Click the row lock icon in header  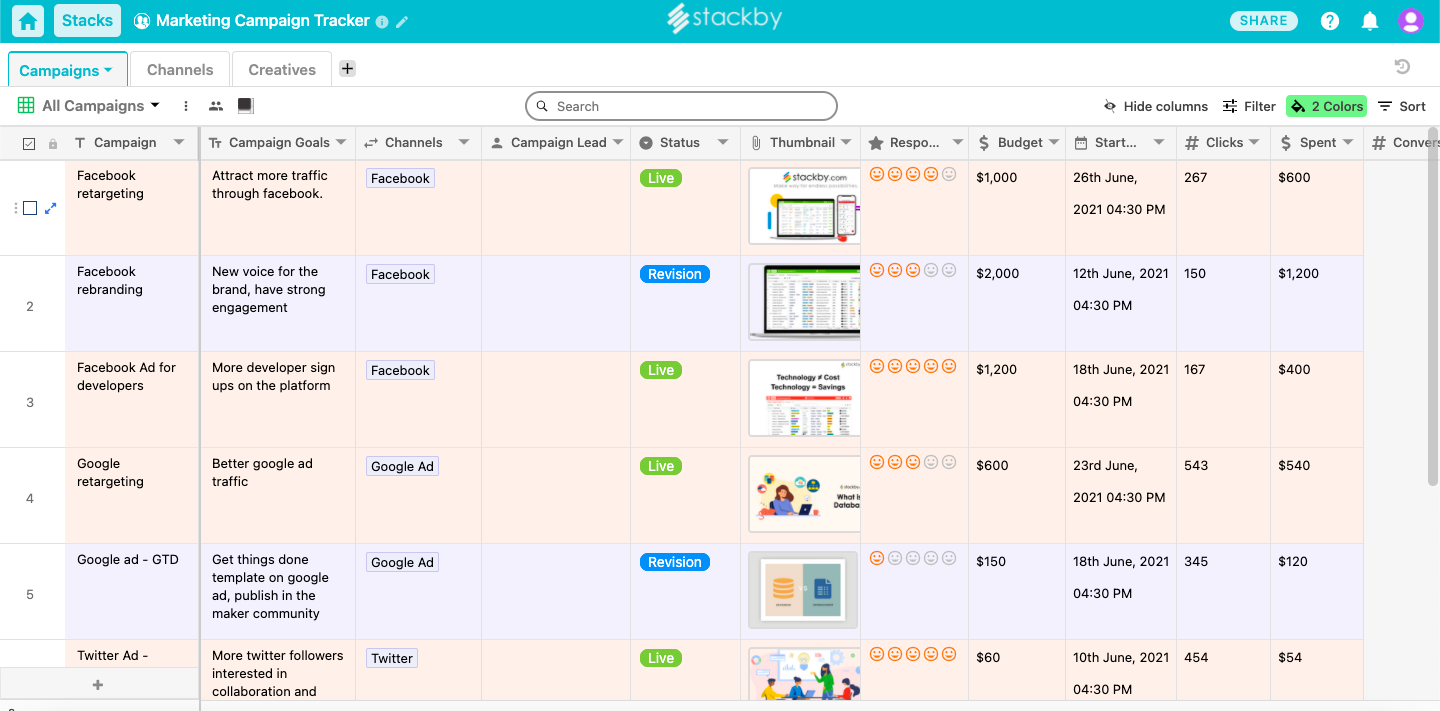click(x=53, y=144)
